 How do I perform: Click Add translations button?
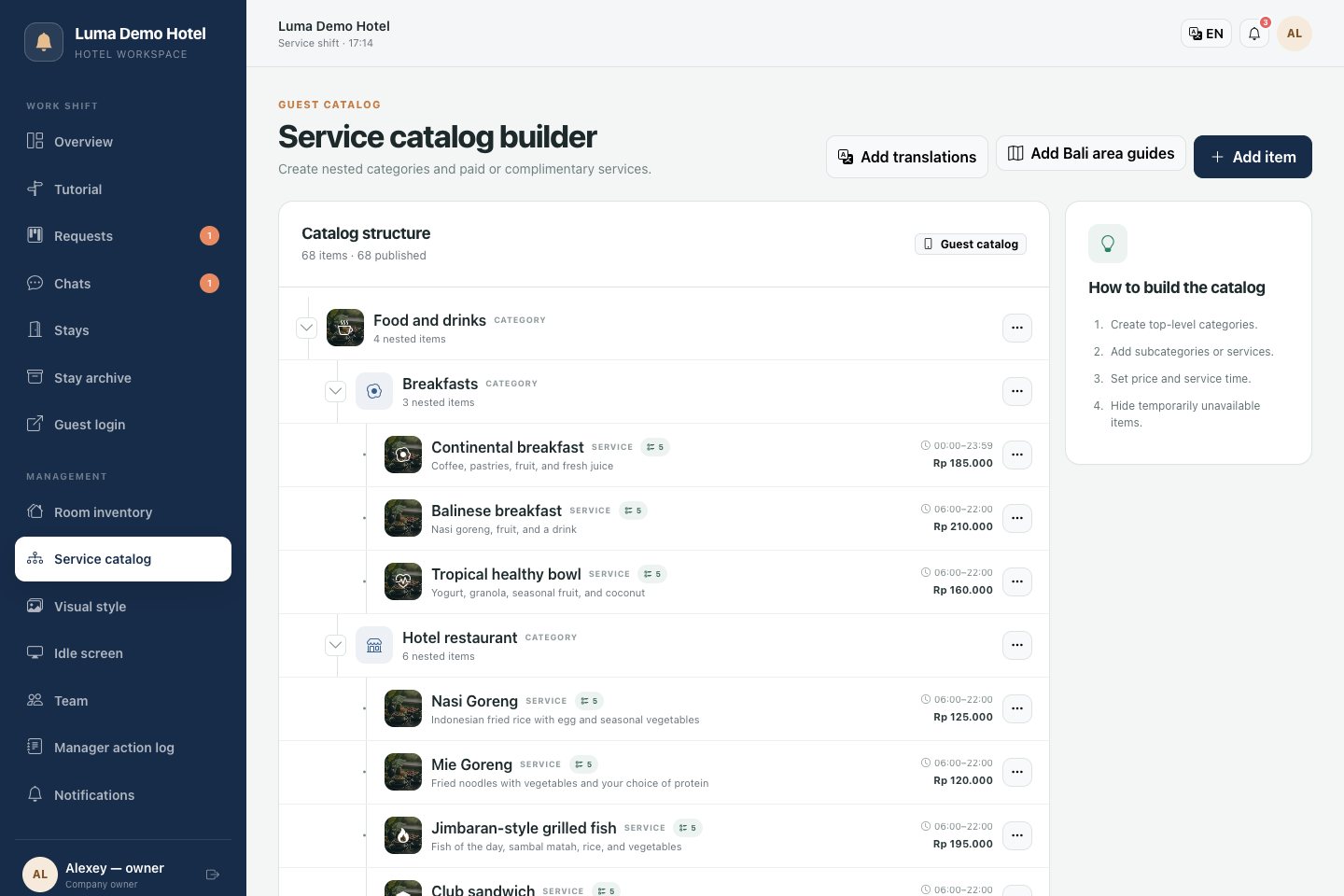coord(907,157)
